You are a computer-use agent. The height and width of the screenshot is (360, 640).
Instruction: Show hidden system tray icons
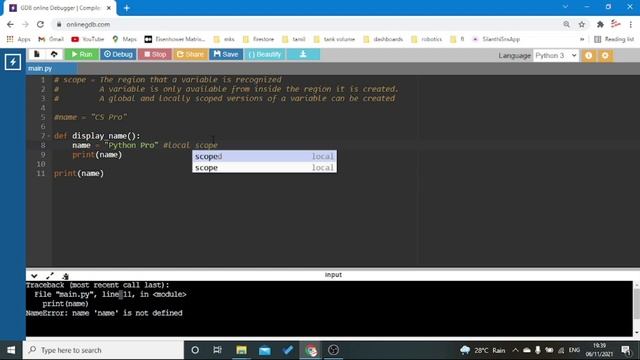[x=515, y=350]
